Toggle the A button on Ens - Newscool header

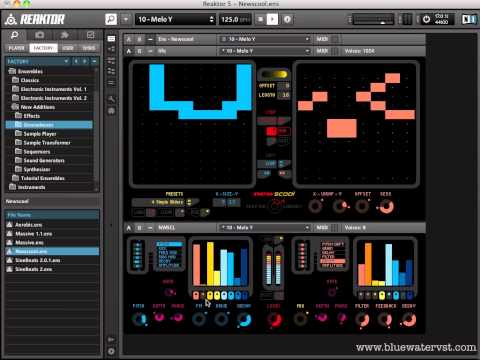[129, 39]
